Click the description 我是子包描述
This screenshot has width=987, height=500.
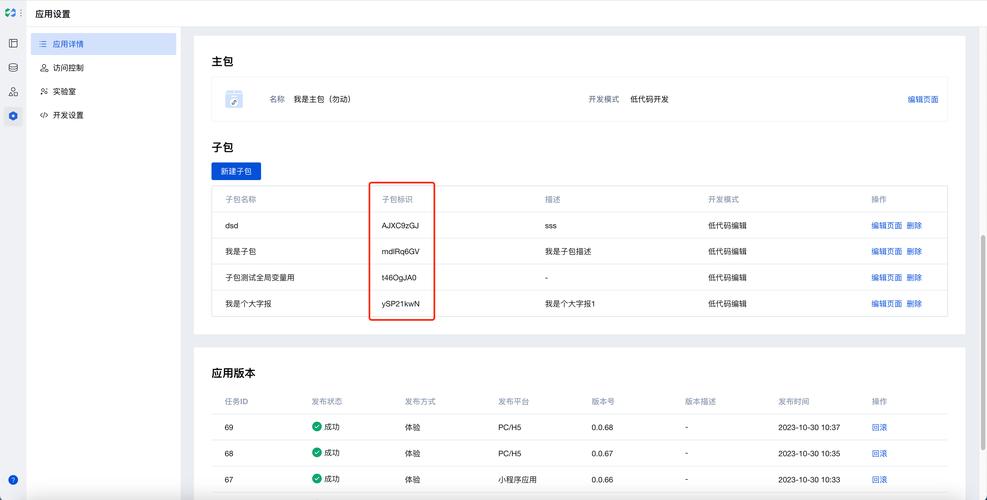click(x=568, y=251)
